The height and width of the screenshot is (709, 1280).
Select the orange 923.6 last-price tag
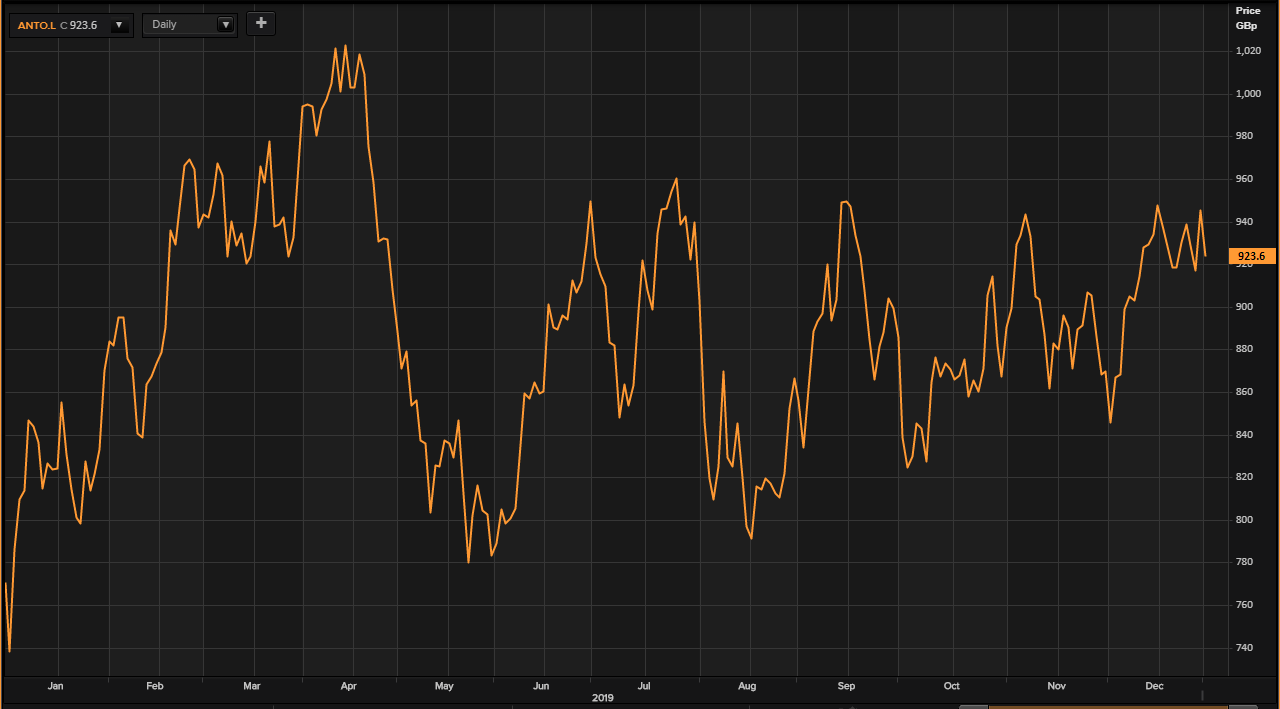(x=1252, y=257)
